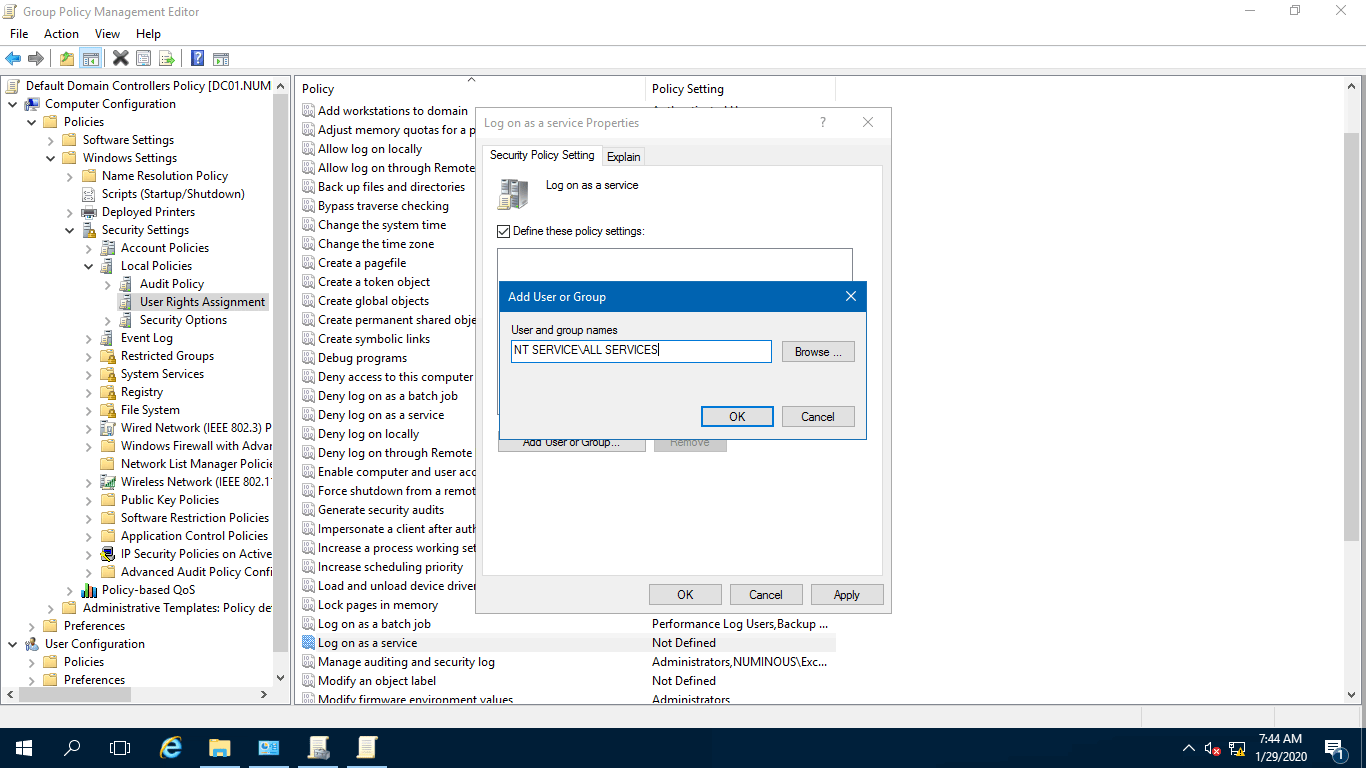Click the help question mark in Properties title bar
The height and width of the screenshot is (768, 1366).
823,123
